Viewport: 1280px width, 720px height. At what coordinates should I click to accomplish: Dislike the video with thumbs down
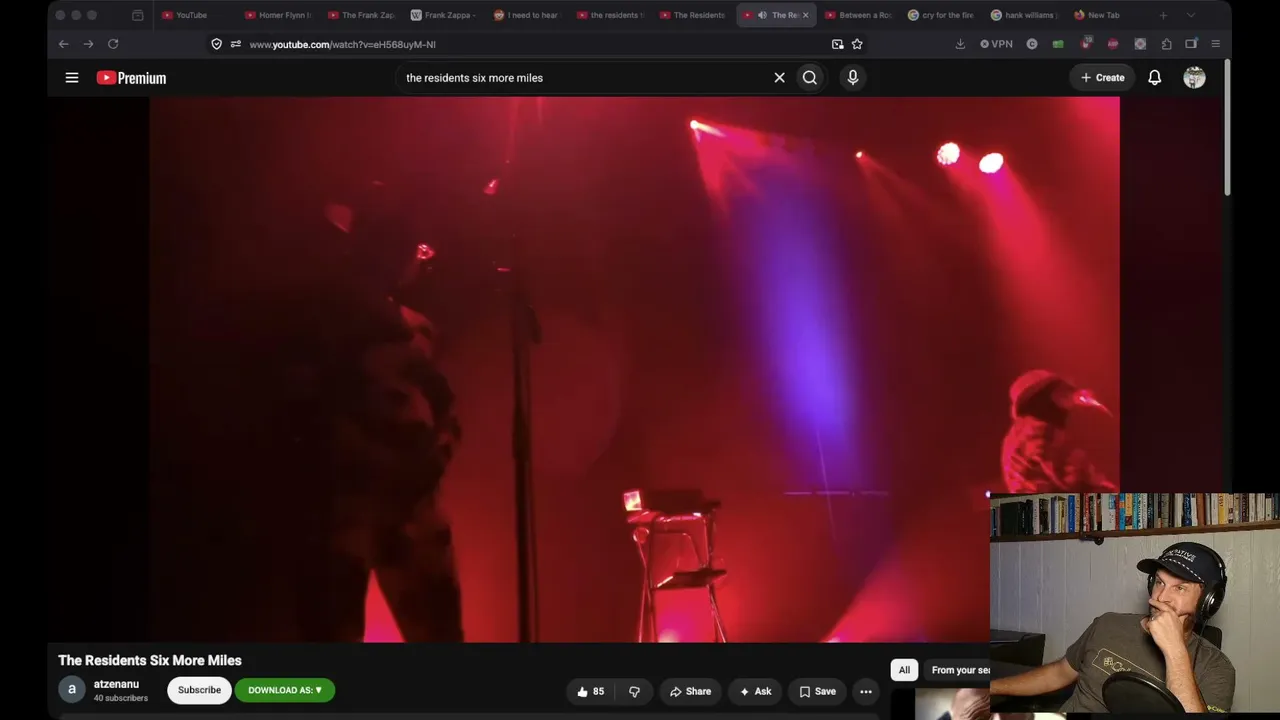(x=634, y=691)
